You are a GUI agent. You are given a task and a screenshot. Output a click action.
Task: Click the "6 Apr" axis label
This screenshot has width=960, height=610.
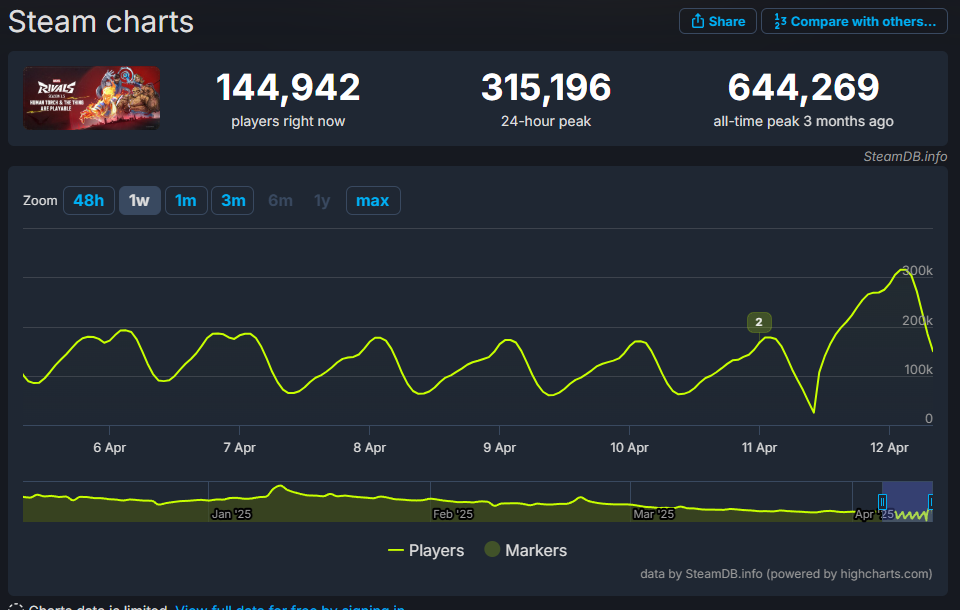(x=110, y=448)
